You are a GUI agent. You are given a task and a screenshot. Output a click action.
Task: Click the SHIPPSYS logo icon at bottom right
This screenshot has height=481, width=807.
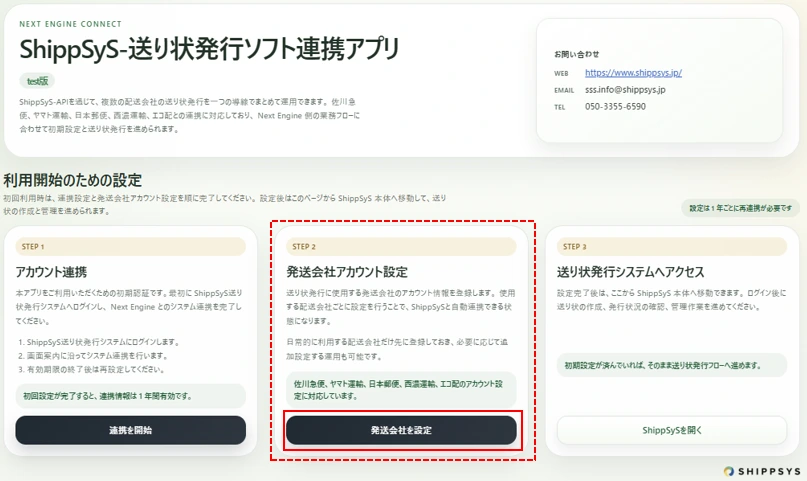[729, 471]
